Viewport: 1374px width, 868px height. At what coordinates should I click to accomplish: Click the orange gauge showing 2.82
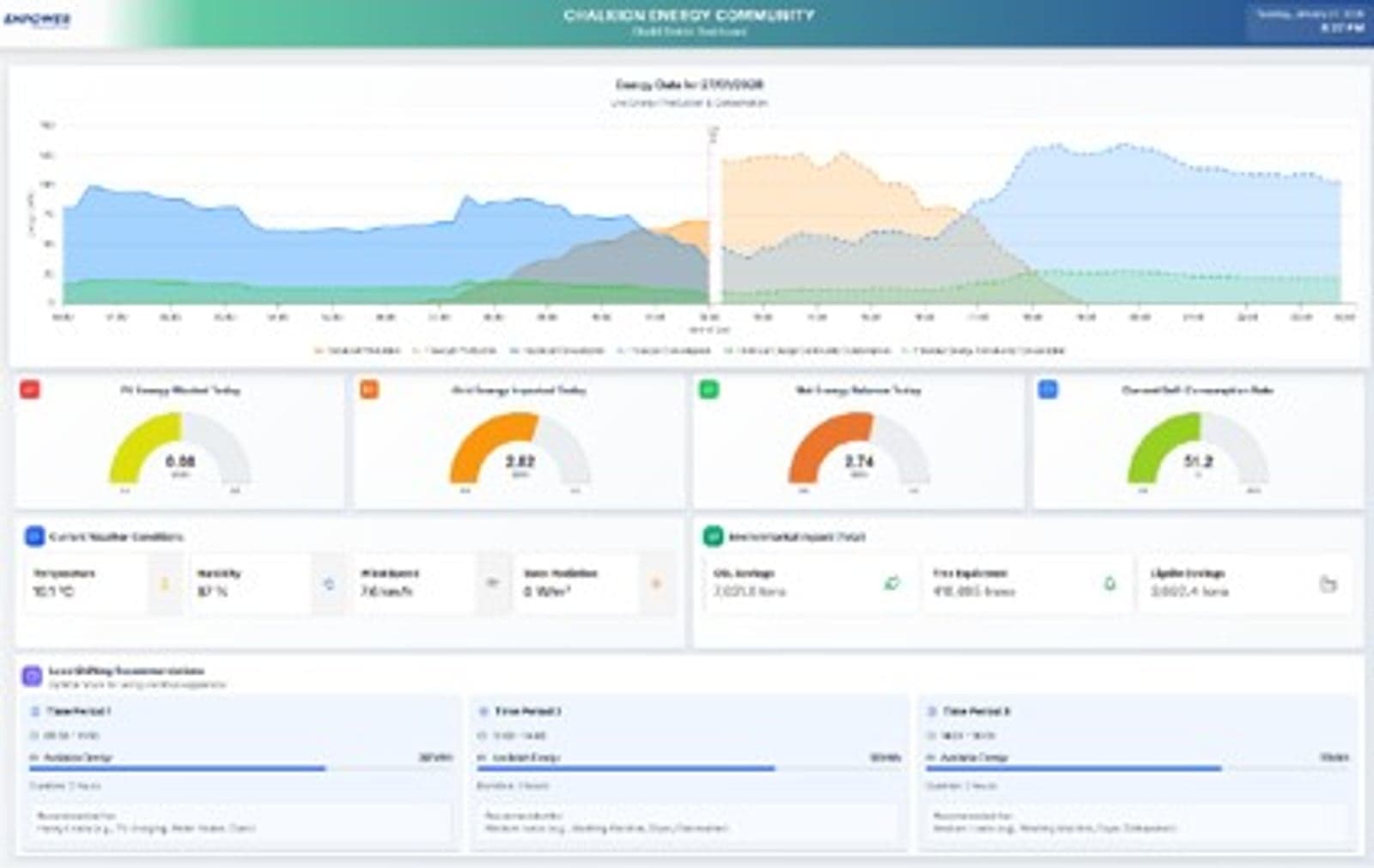coord(520,448)
